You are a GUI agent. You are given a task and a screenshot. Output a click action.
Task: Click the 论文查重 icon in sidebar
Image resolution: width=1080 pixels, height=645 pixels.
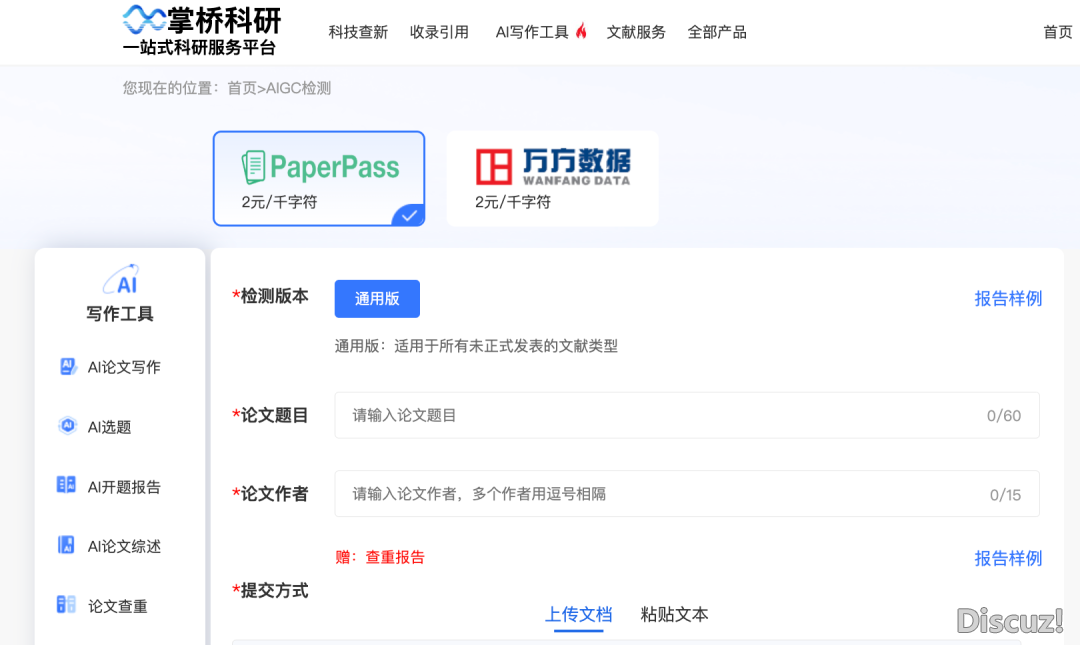[66, 605]
